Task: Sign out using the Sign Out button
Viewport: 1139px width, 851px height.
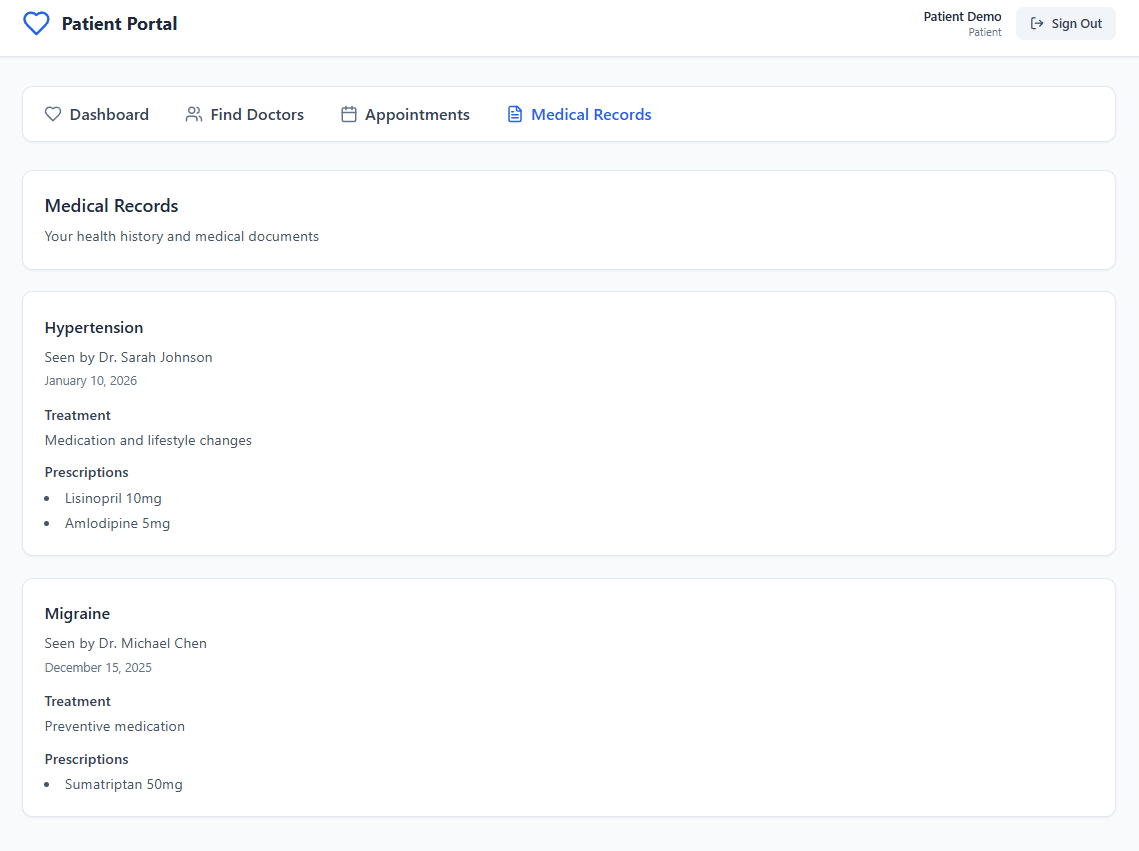Action: (1066, 23)
